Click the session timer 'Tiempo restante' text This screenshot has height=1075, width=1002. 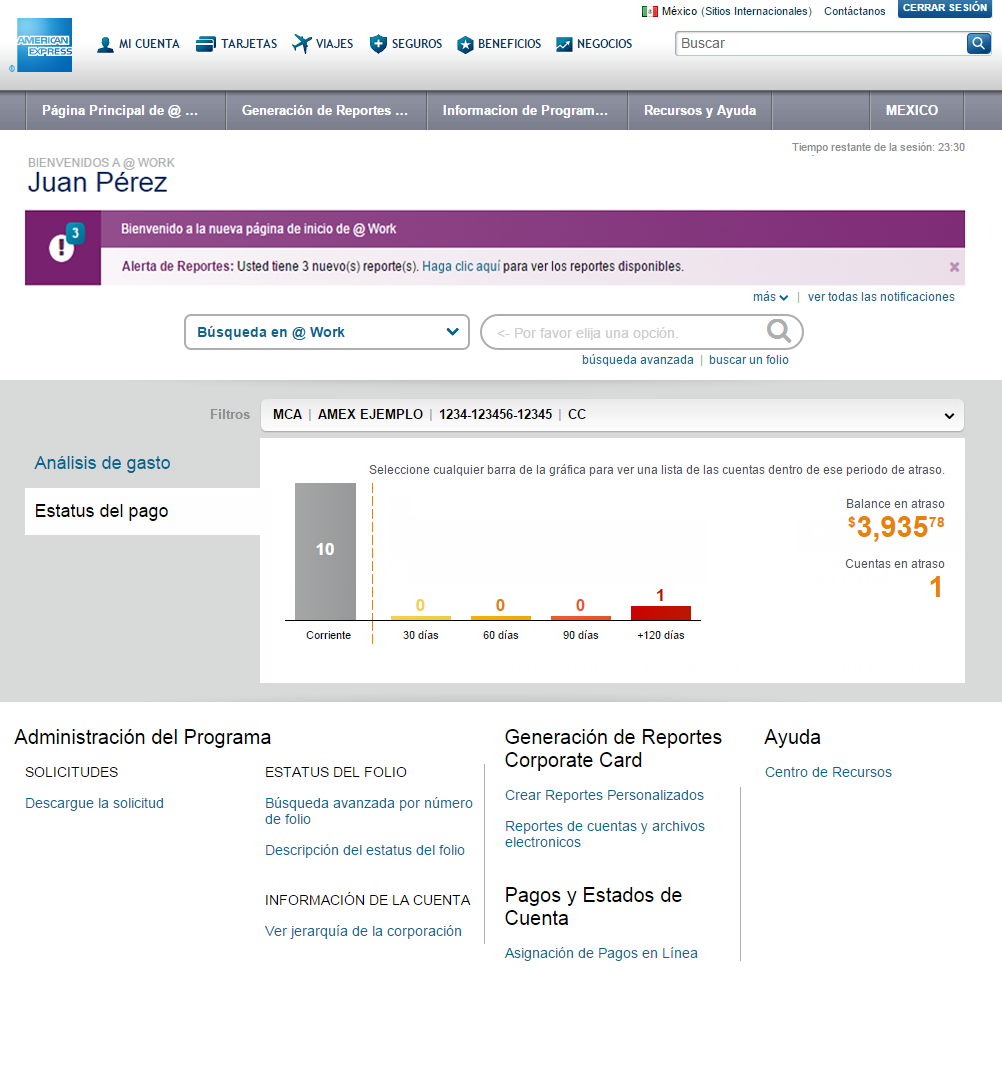878,147
